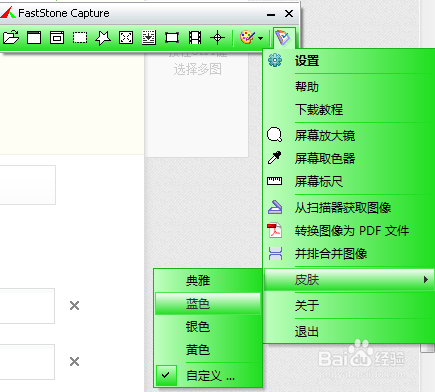Click the Settings menu toolbar icon
435x392 pixels.
pyautogui.click(x=283, y=37)
